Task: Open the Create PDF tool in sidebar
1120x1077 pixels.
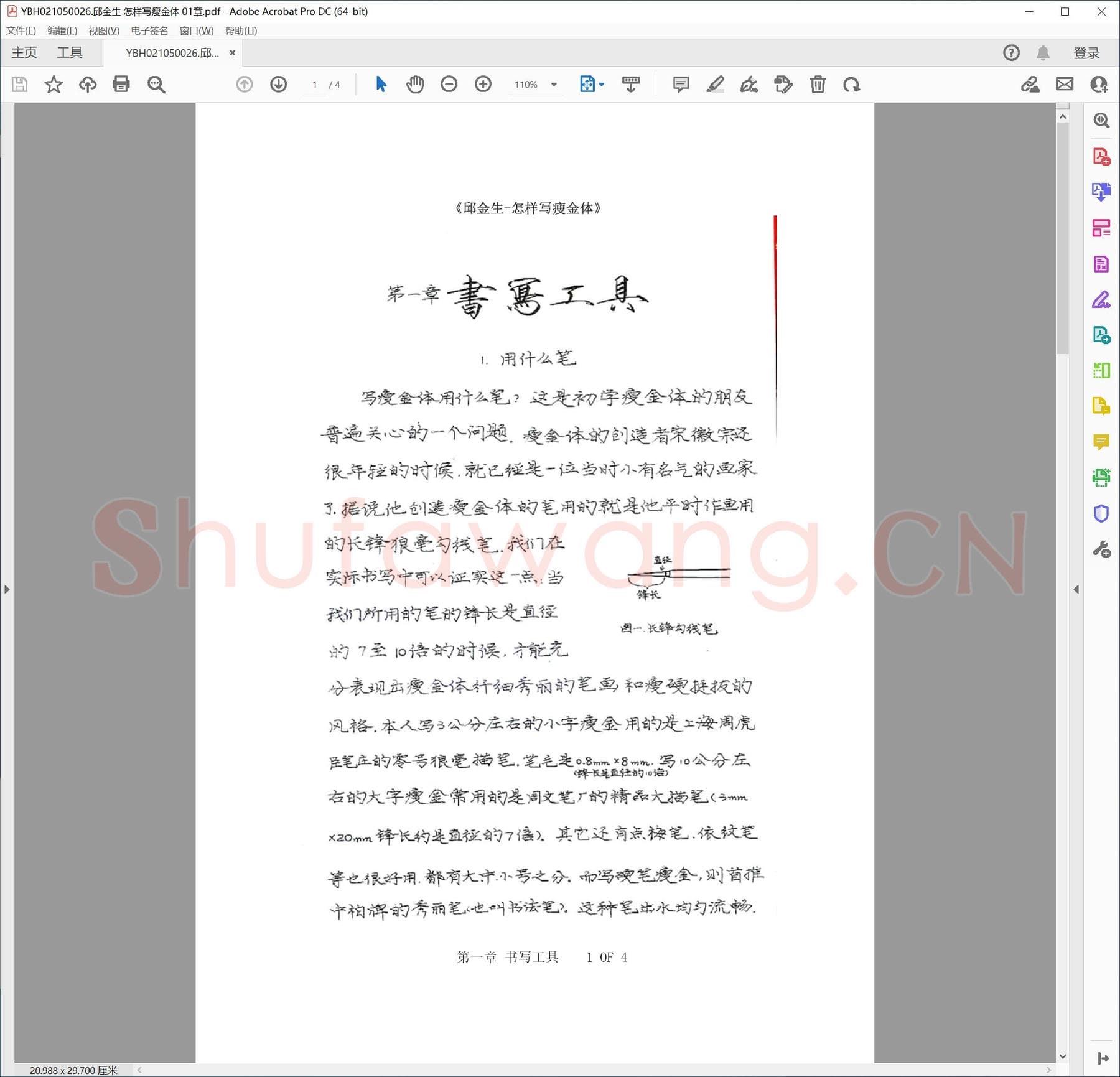Action: pos(1101,156)
